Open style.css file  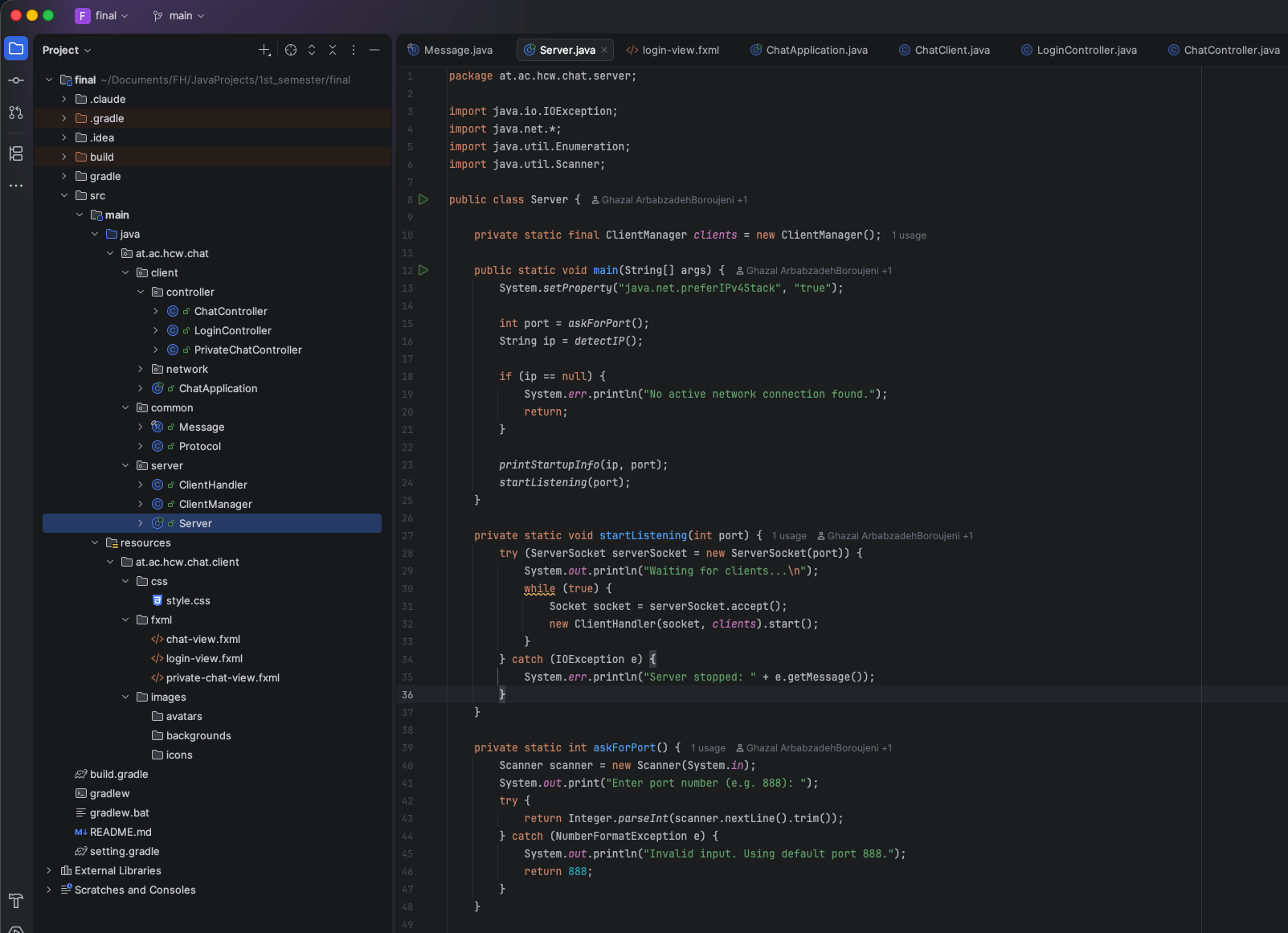point(188,600)
